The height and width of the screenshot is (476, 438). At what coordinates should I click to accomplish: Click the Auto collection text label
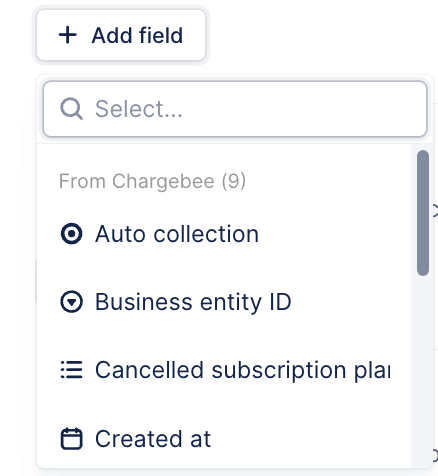[x=177, y=234]
